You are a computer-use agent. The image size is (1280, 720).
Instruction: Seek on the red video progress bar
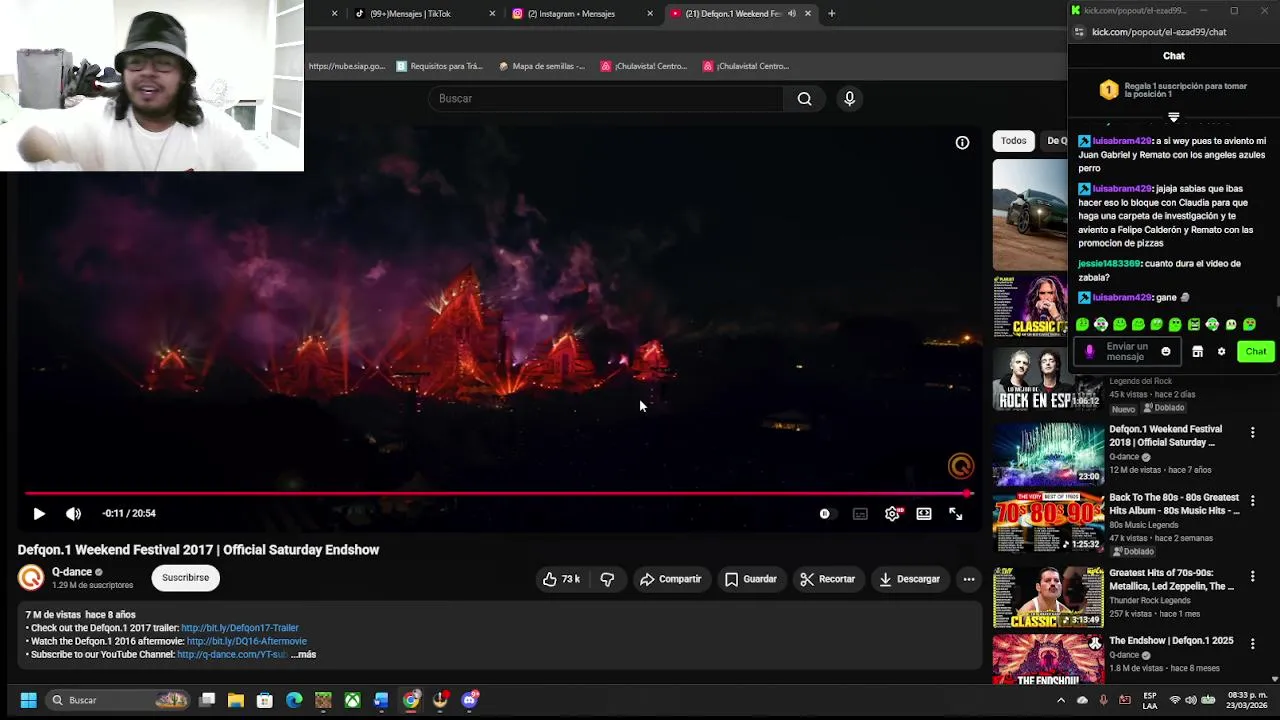pyautogui.click(x=497, y=493)
